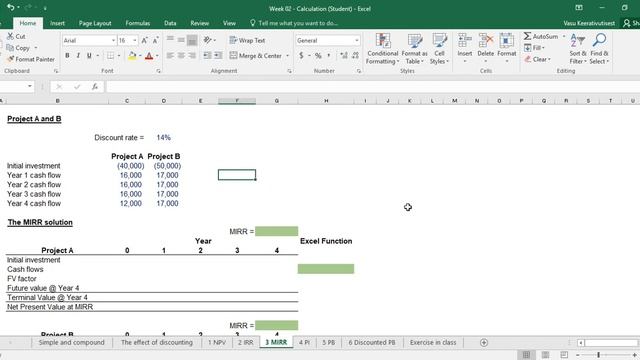Screen dimensions: 640x360
Task: Select top align icon
Action: click(170, 40)
